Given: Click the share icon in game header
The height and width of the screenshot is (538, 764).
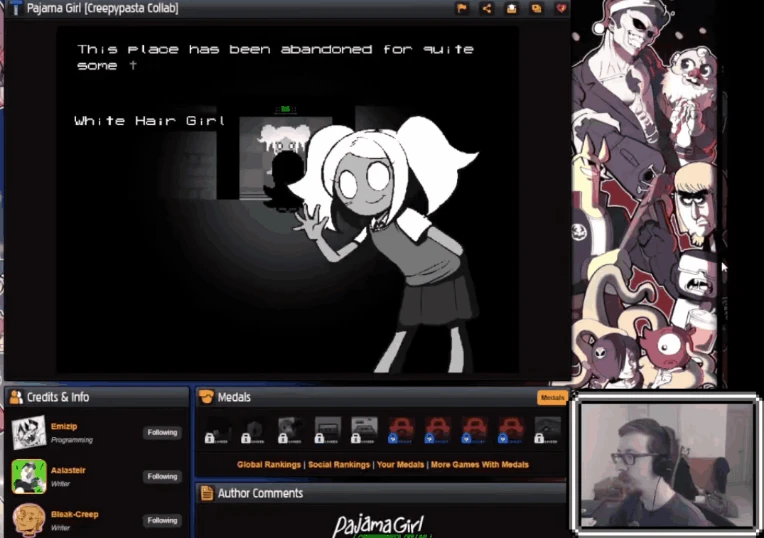Looking at the screenshot, I should click(487, 8).
